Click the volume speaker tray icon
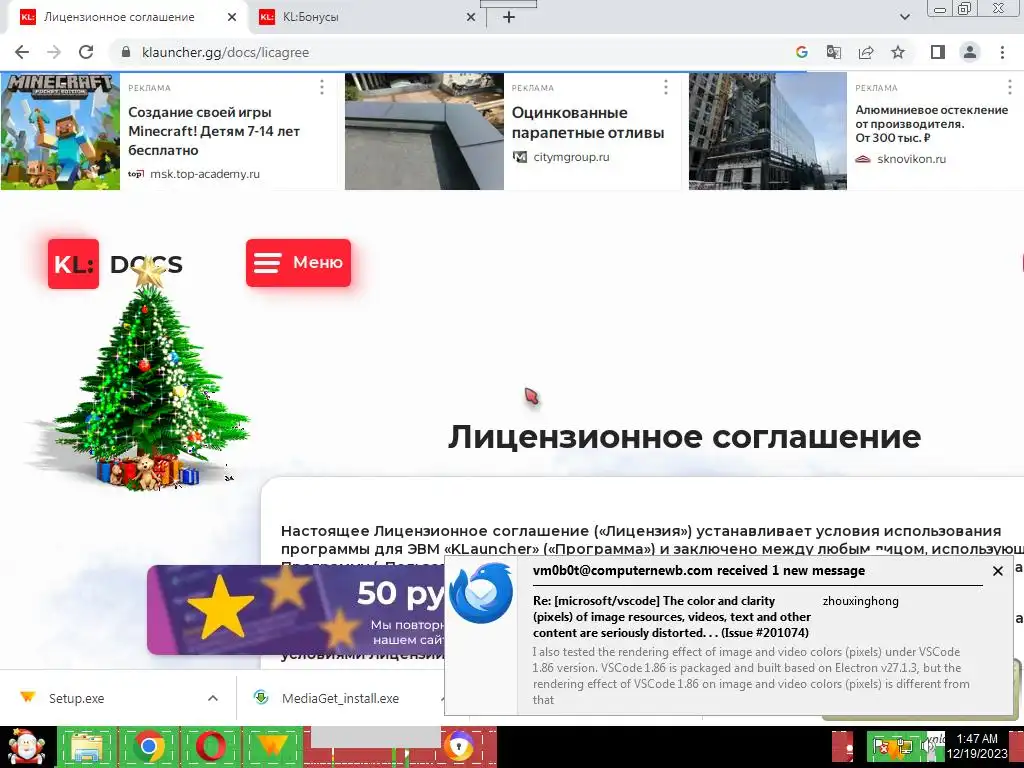The image size is (1024, 768). [x=928, y=747]
